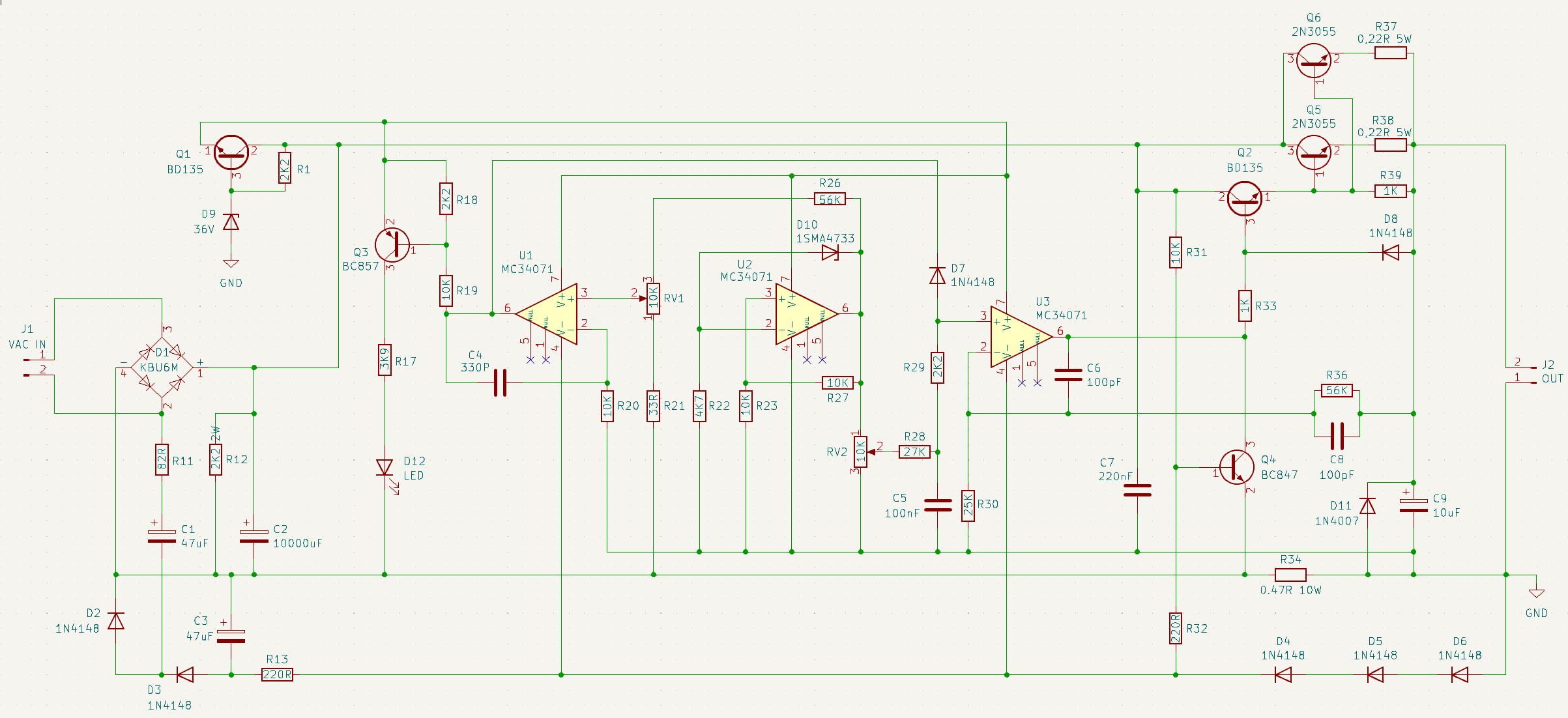Image resolution: width=1568 pixels, height=718 pixels.
Task: Select the R27 10K resistor
Action: (x=837, y=382)
